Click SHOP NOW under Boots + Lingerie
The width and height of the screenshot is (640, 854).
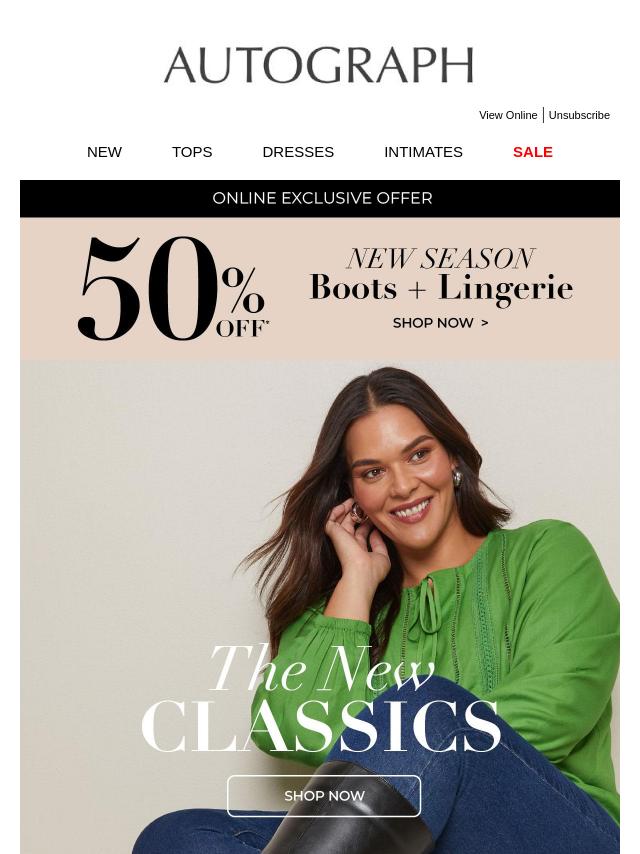click(433, 323)
